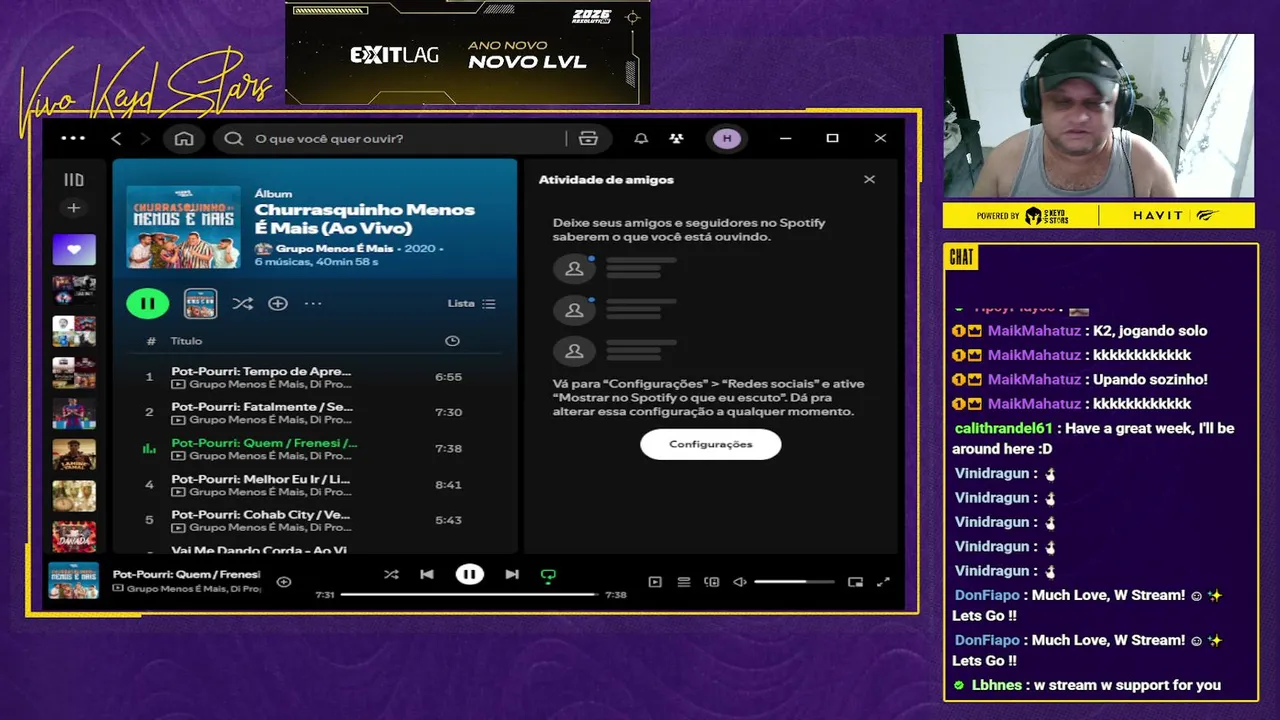The height and width of the screenshot is (720, 1280).
Task: Pause playback in bottom player bar
Action: tap(469, 575)
